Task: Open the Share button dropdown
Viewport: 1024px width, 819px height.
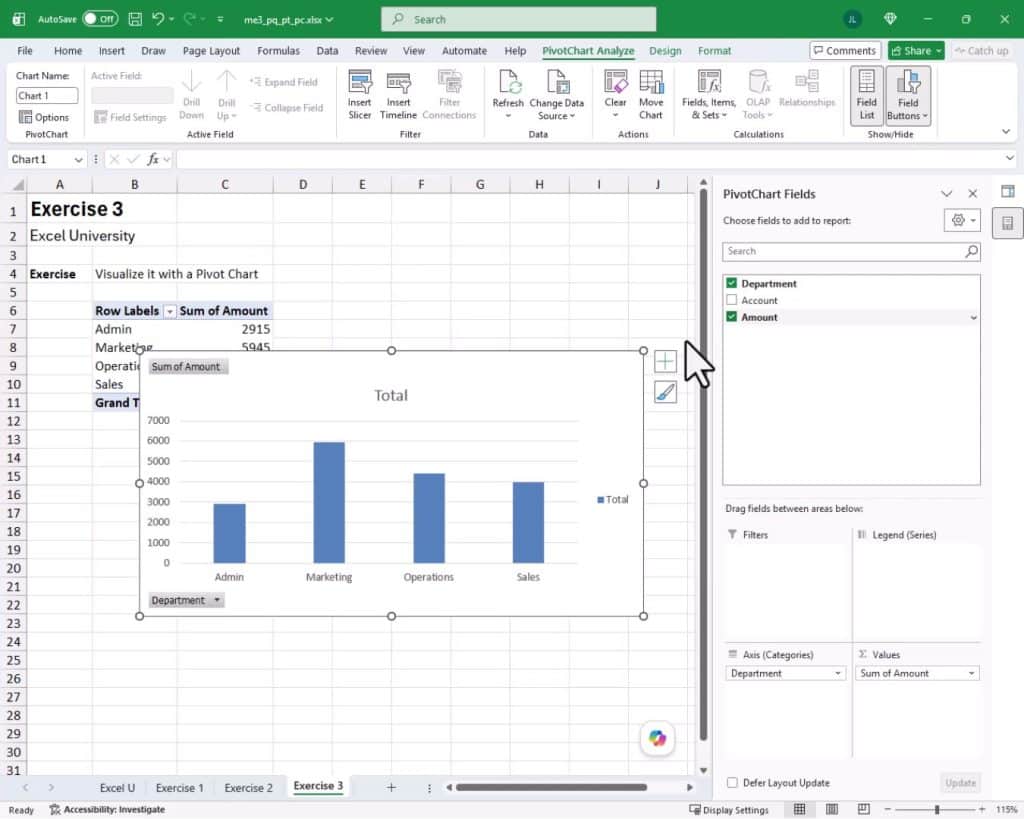Action: tap(938, 50)
